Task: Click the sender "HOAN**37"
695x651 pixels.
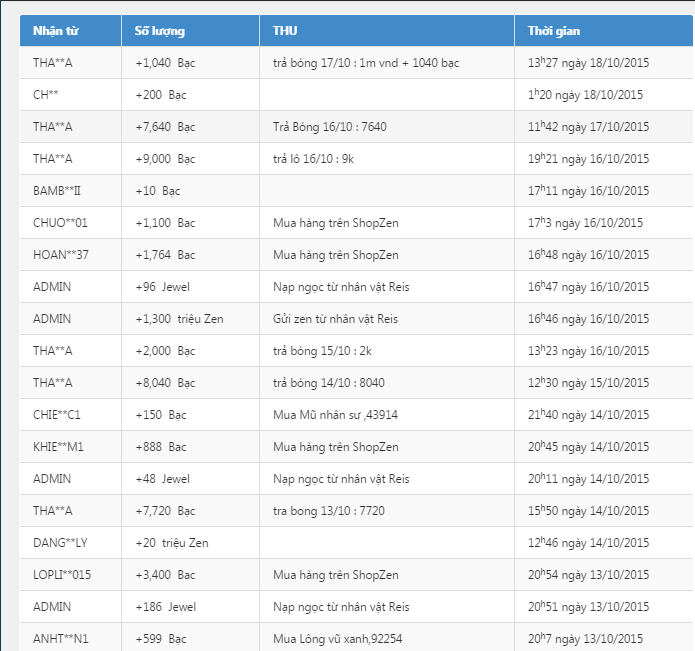Action: point(61,255)
